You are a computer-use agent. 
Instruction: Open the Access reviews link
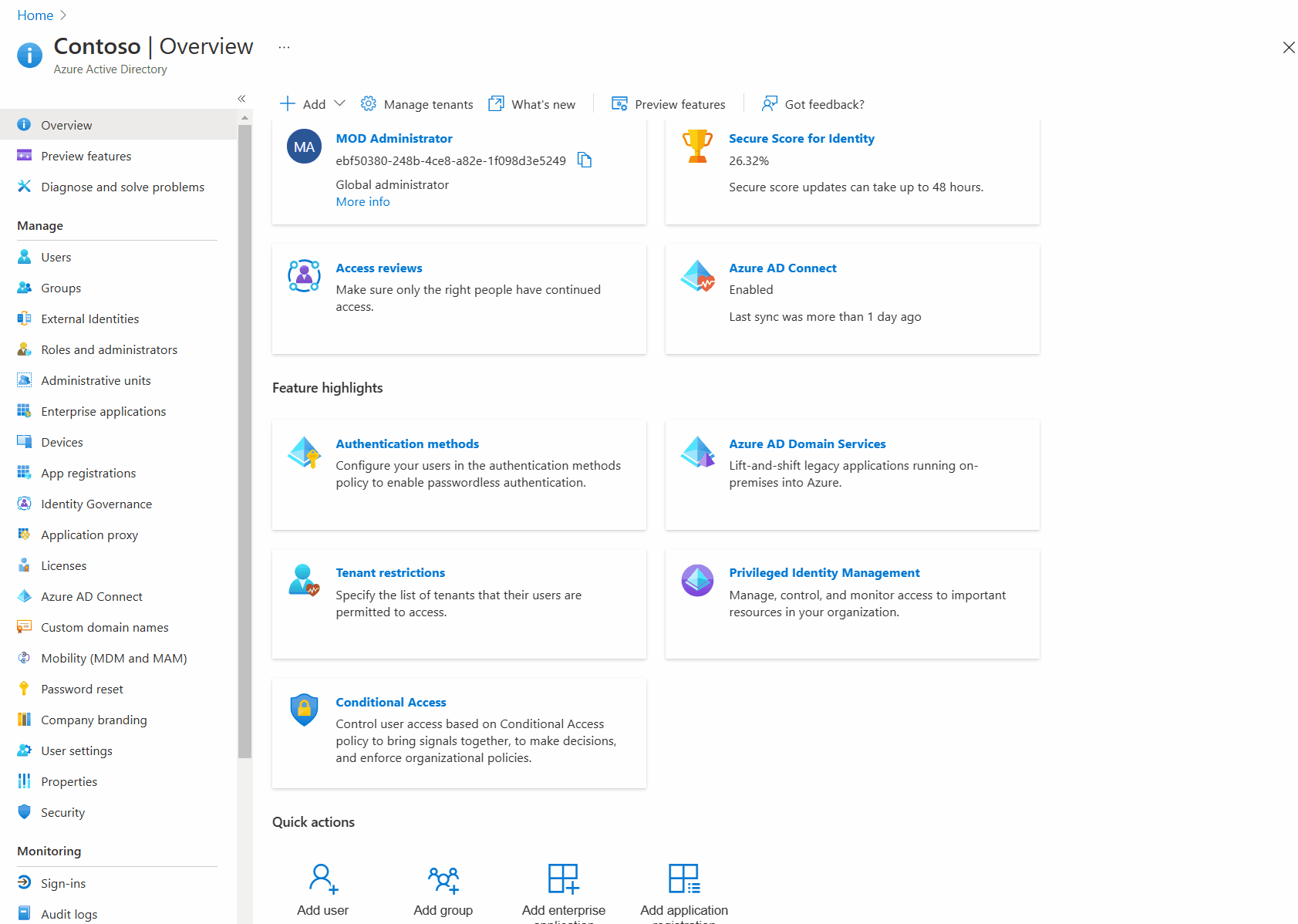point(379,268)
